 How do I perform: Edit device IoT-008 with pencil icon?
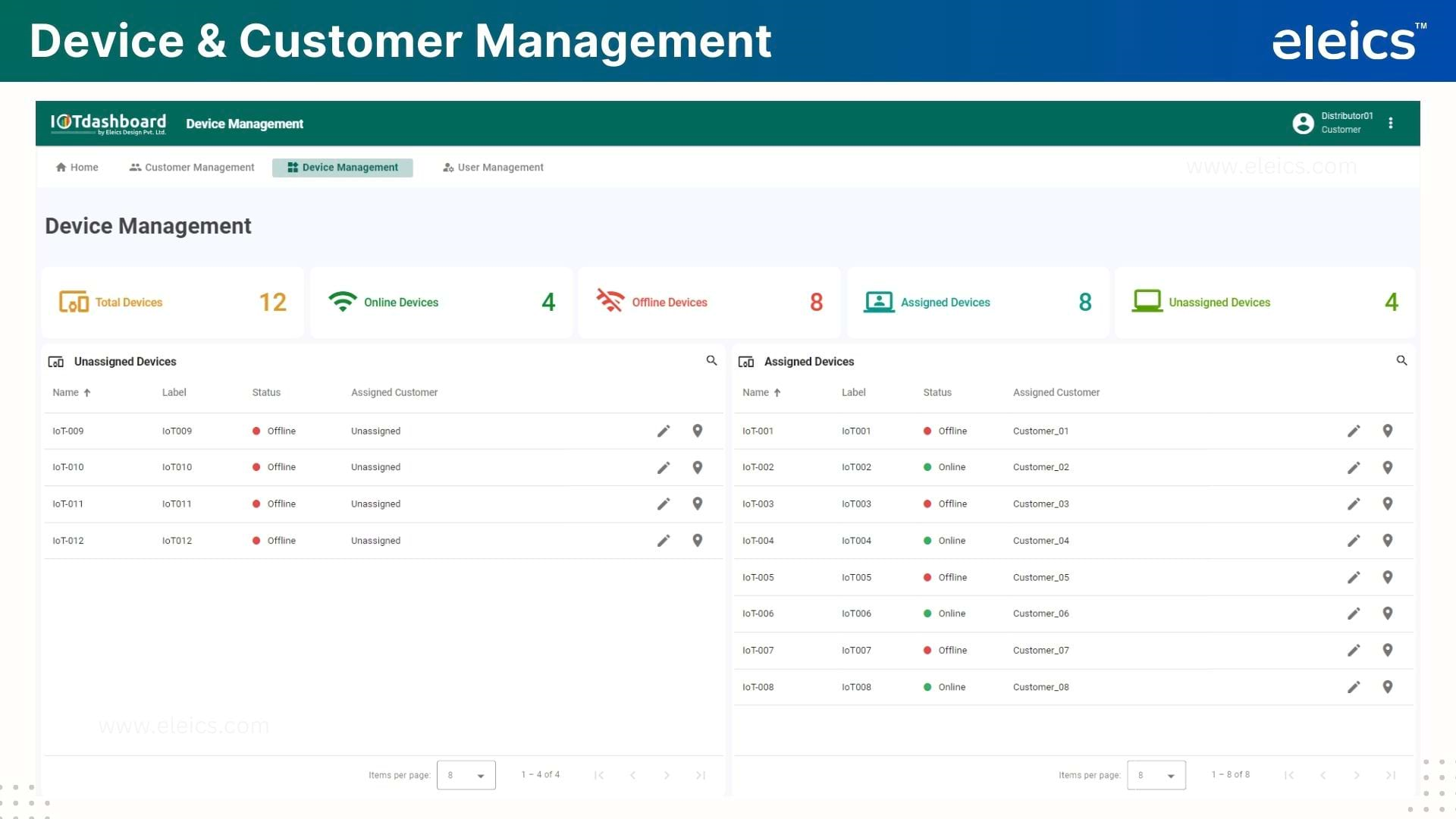tap(1354, 687)
